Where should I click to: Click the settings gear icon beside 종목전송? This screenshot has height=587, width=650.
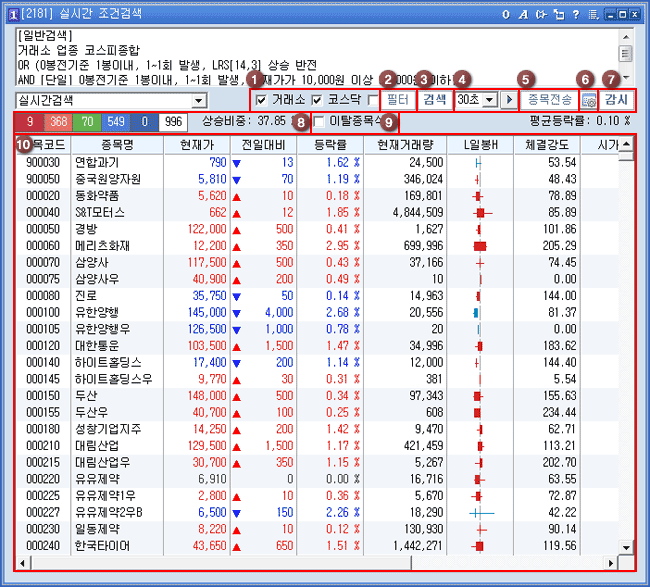pos(589,100)
